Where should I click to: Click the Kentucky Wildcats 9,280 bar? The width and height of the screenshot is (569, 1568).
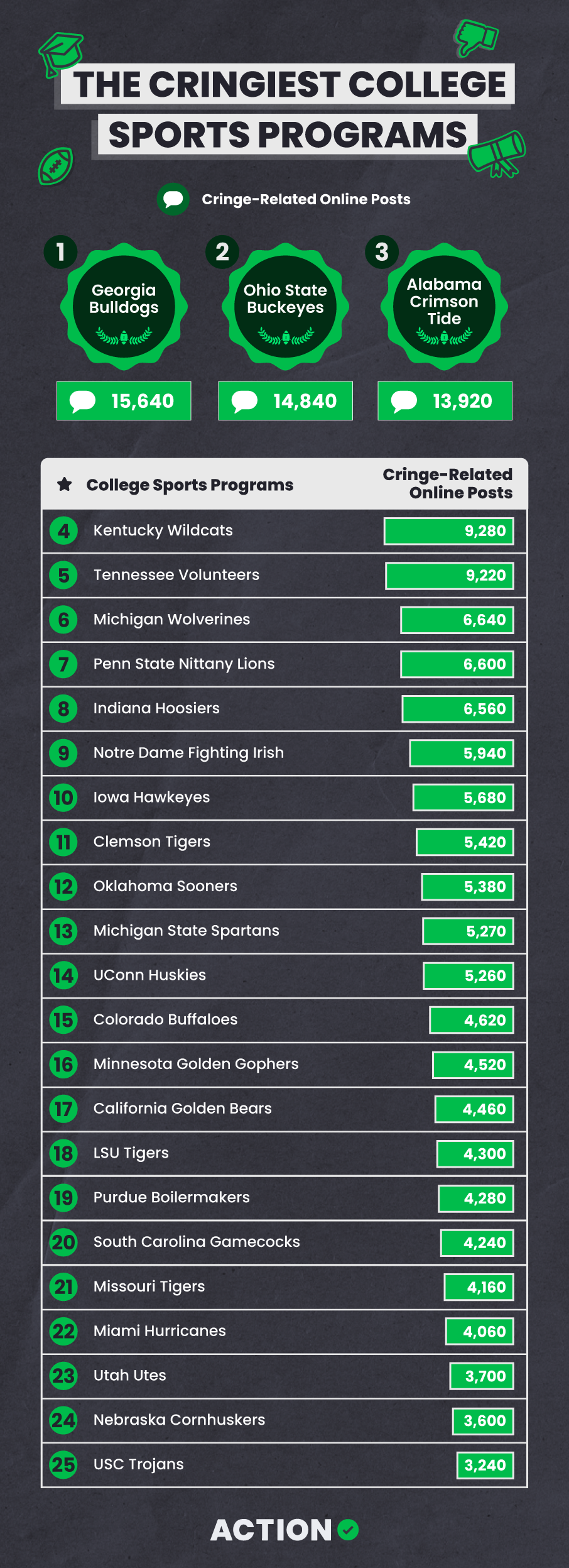pos(449,531)
